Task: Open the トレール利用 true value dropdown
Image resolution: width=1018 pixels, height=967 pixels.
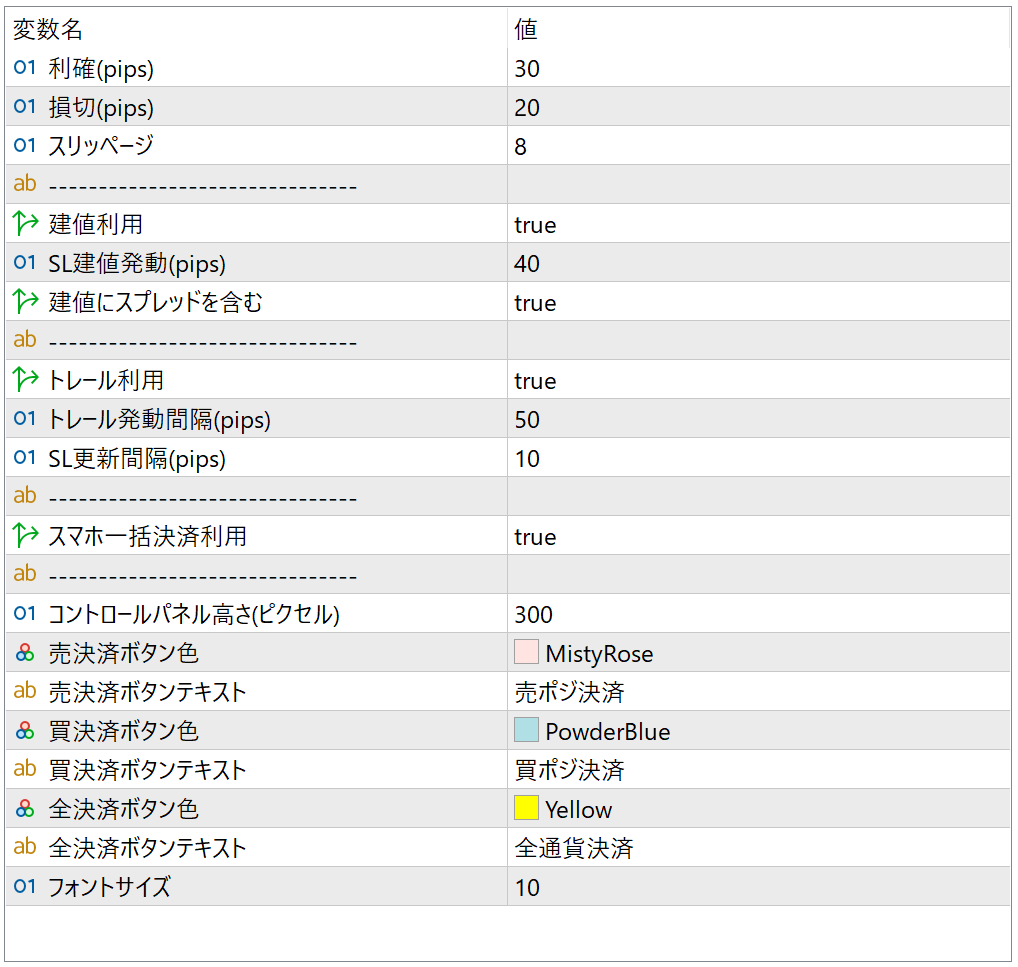Action: (535, 381)
